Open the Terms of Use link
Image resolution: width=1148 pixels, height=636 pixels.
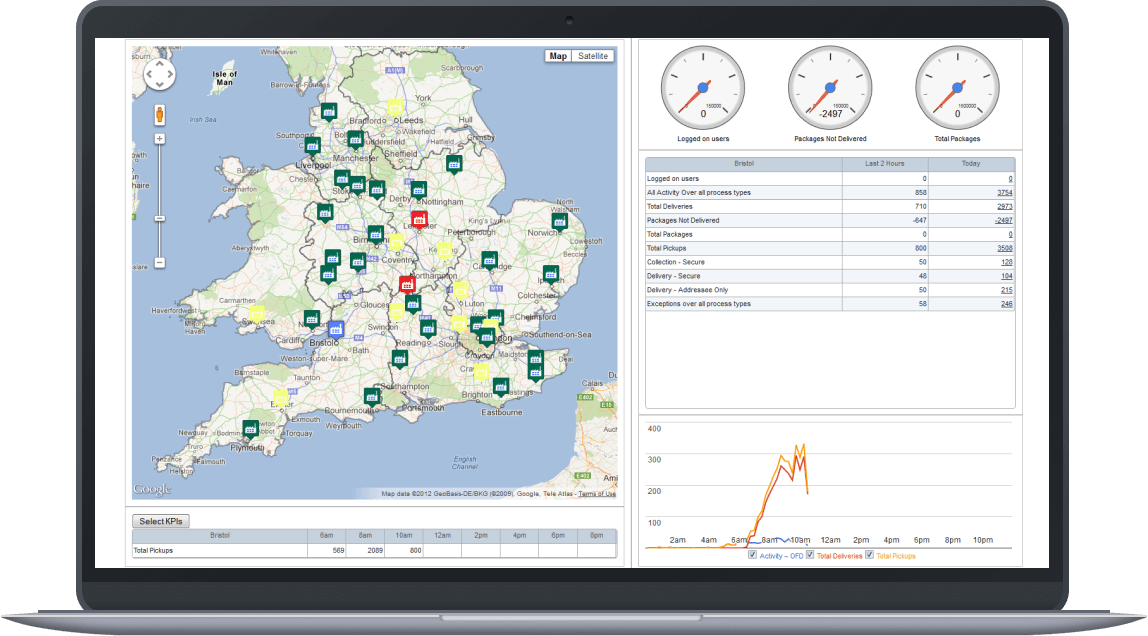pos(596,493)
